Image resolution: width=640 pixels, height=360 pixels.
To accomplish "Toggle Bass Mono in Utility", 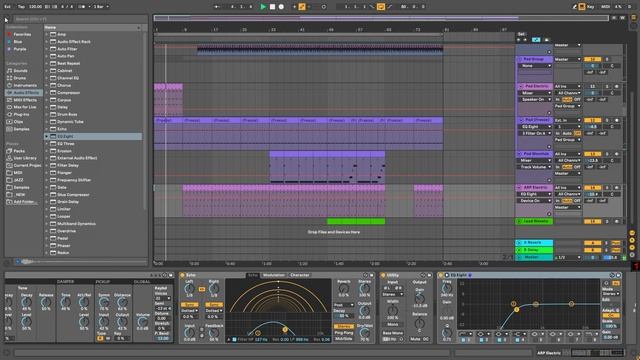I will pyautogui.click(x=393, y=333).
